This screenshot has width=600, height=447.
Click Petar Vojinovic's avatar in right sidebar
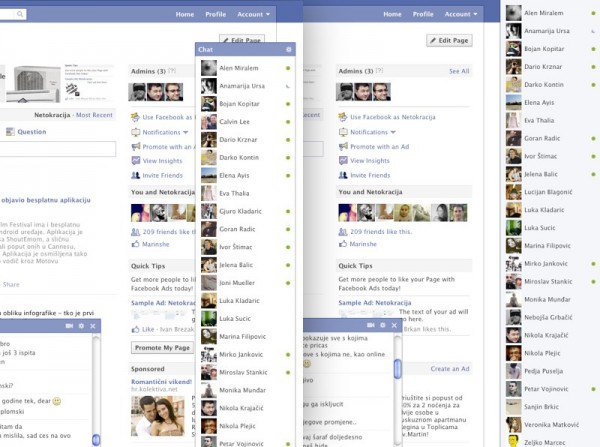click(x=514, y=389)
